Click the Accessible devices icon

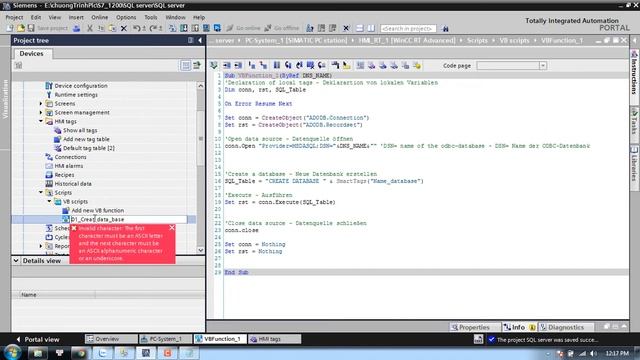310,28
